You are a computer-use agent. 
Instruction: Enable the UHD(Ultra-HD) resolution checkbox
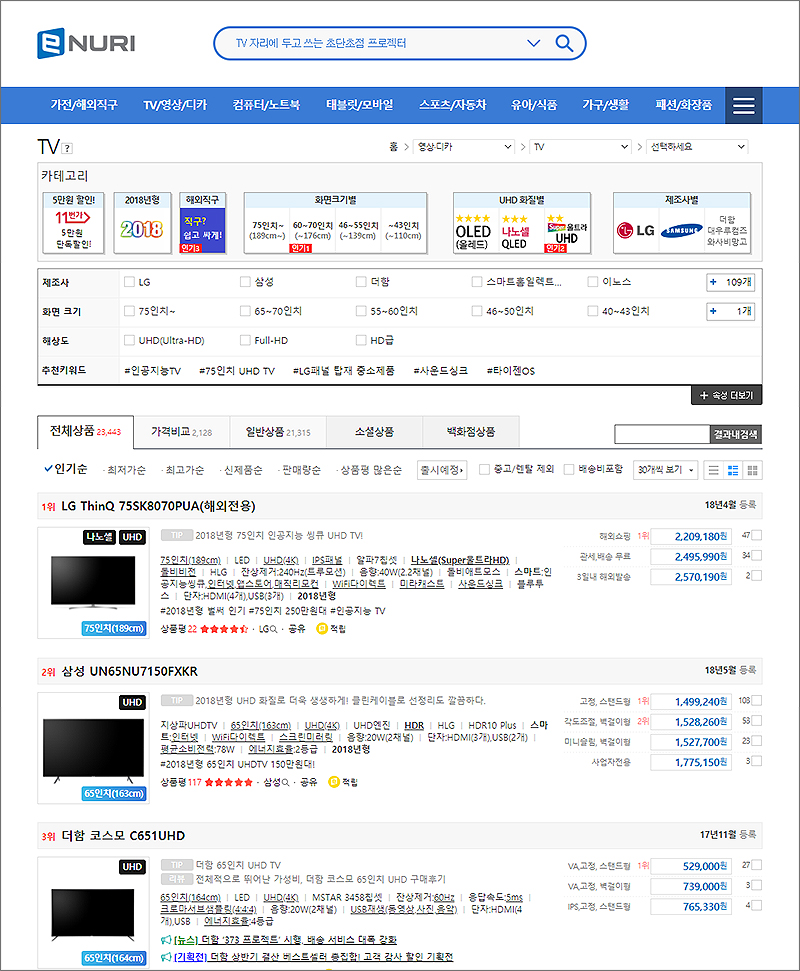129,340
